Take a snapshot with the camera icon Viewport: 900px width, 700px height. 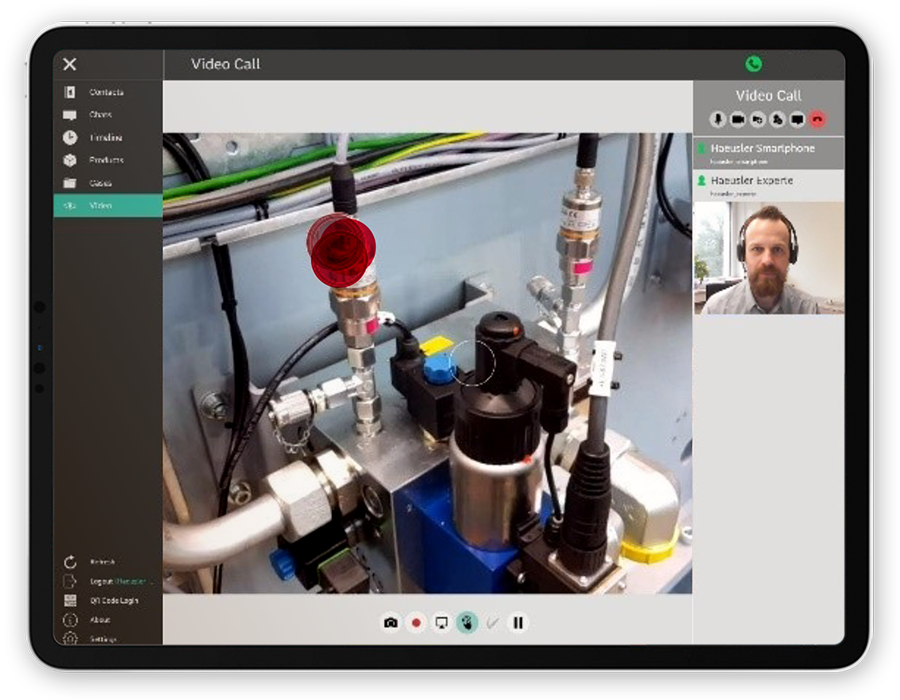[x=391, y=623]
